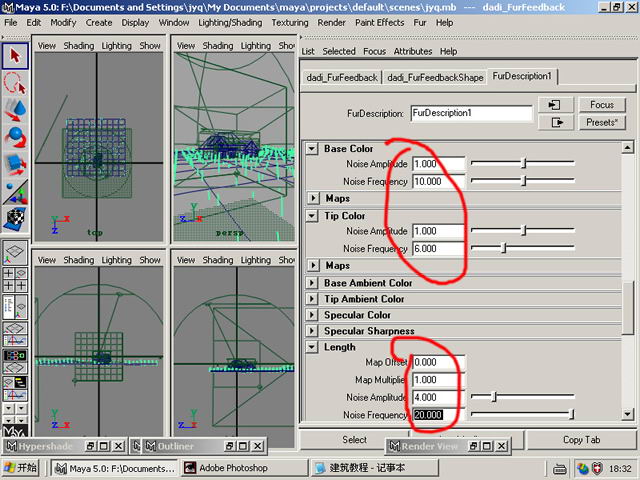Open the Notepad taskbar button
Viewport: 640px width, 480px height.
click(374, 468)
